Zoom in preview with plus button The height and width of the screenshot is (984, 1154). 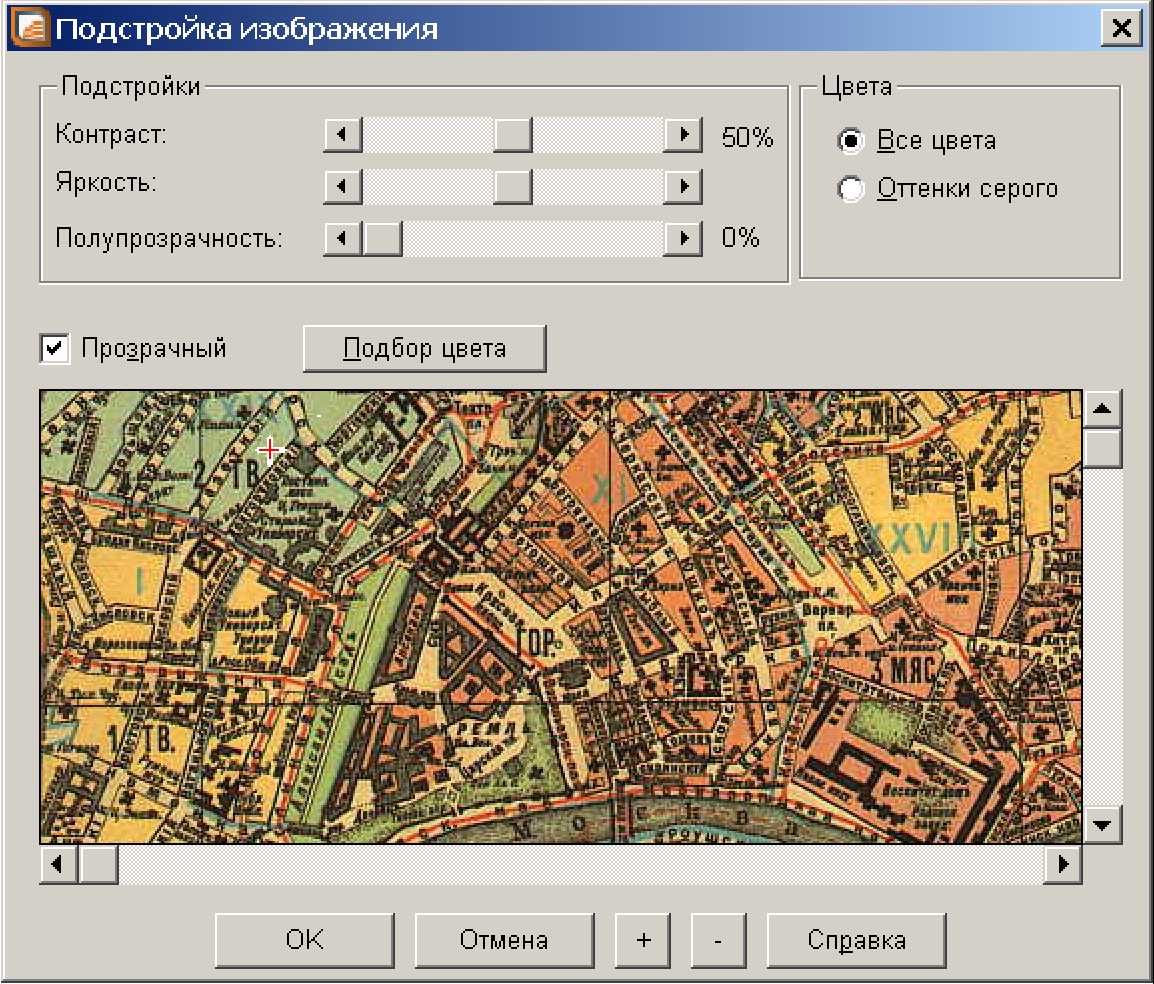click(x=644, y=940)
